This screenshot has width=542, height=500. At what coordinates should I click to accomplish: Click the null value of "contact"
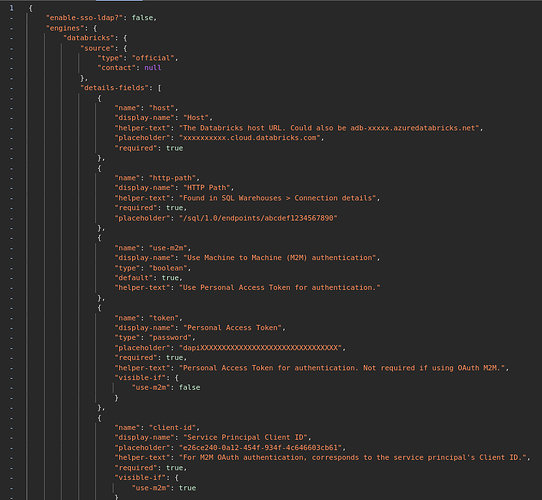click(x=153, y=68)
